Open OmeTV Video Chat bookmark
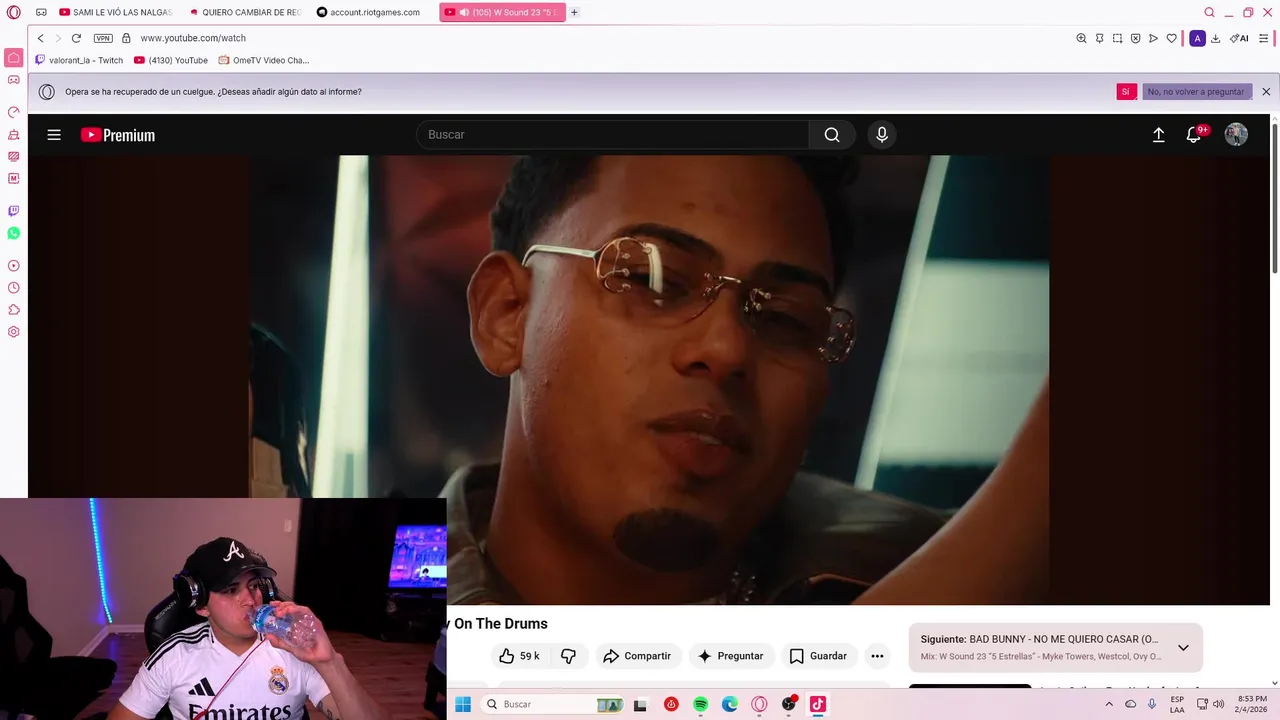Viewport: 1280px width, 720px height. tap(264, 60)
